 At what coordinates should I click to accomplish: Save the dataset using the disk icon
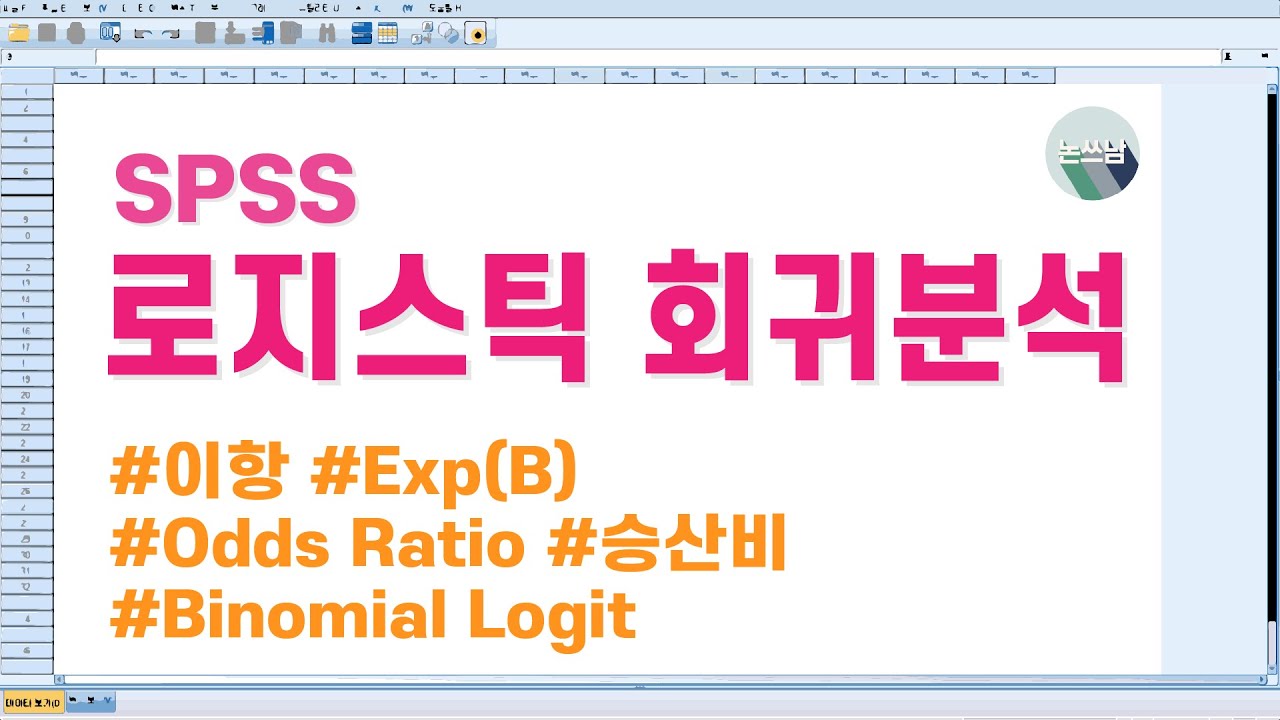pos(46,33)
